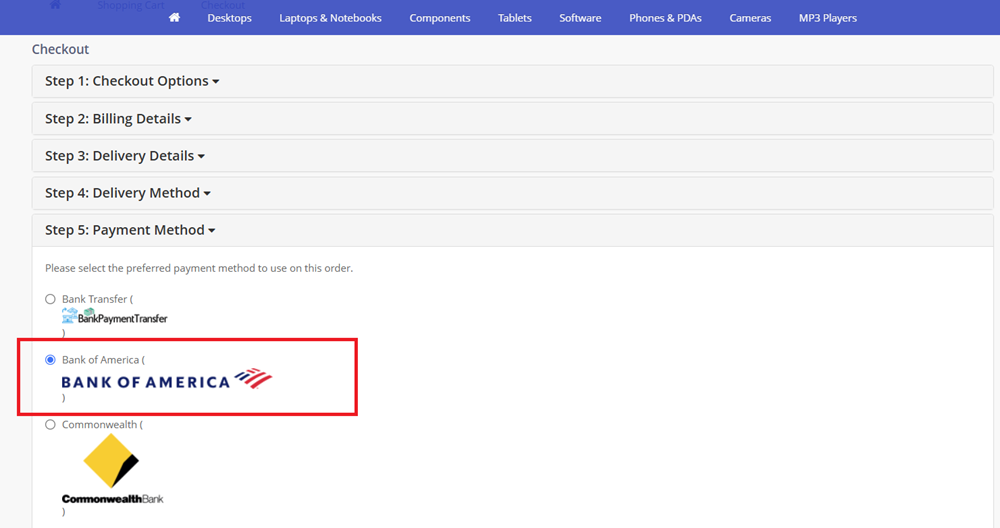Open the Desktops menu
This screenshot has height=528, width=1000.
tap(230, 18)
